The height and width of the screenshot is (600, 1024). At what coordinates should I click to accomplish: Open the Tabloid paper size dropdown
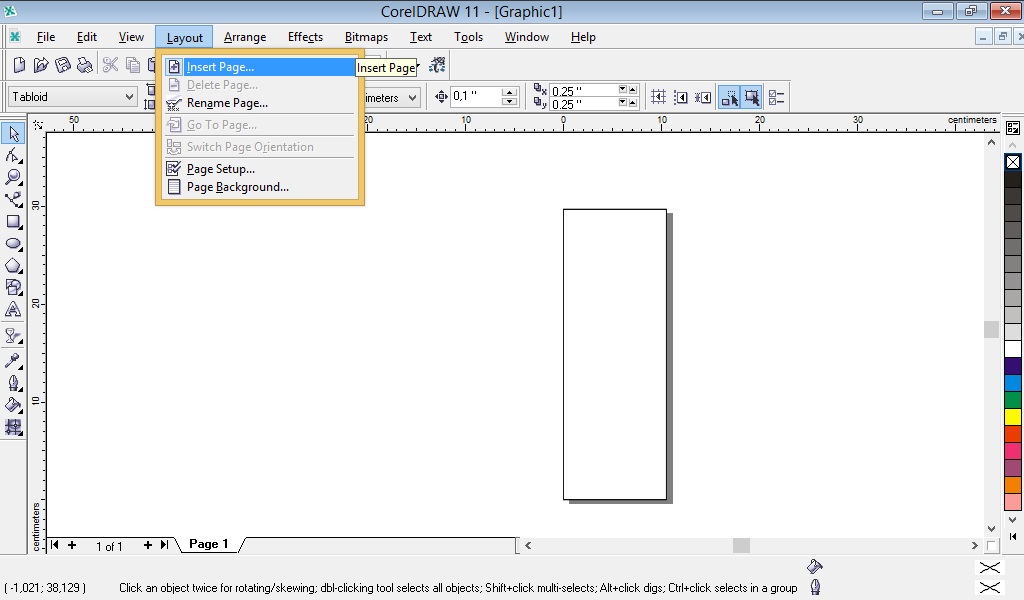coord(129,97)
